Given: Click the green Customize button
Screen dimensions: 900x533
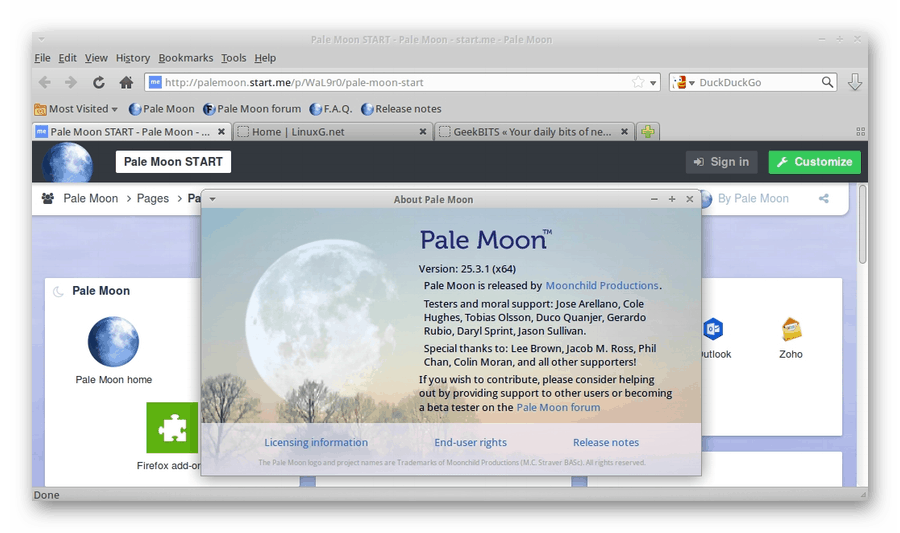Looking at the screenshot, I should 814,162.
